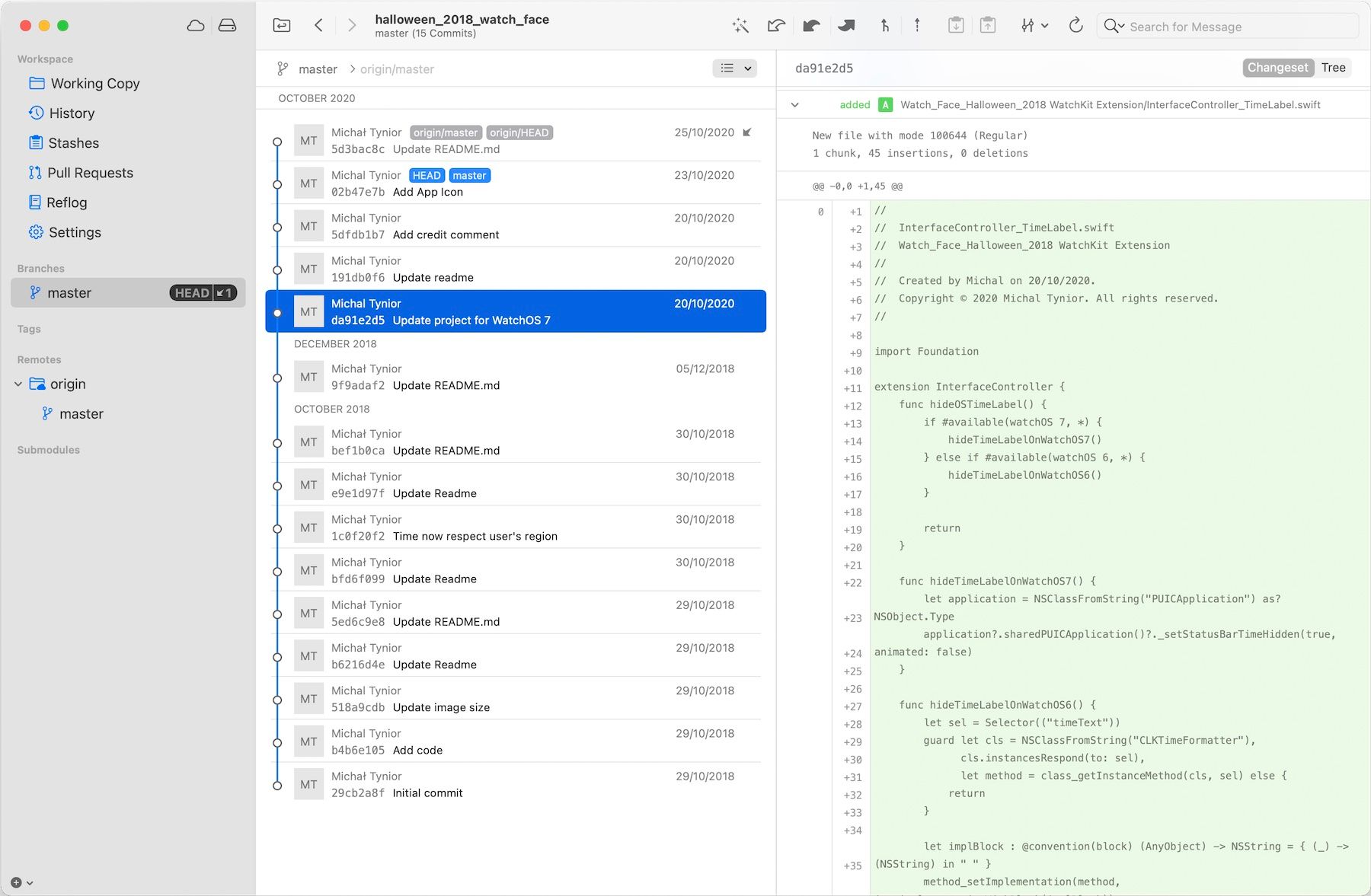Click the Merge toolbar icon
The height and width of the screenshot is (896, 1371).
(x=884, y=26)
